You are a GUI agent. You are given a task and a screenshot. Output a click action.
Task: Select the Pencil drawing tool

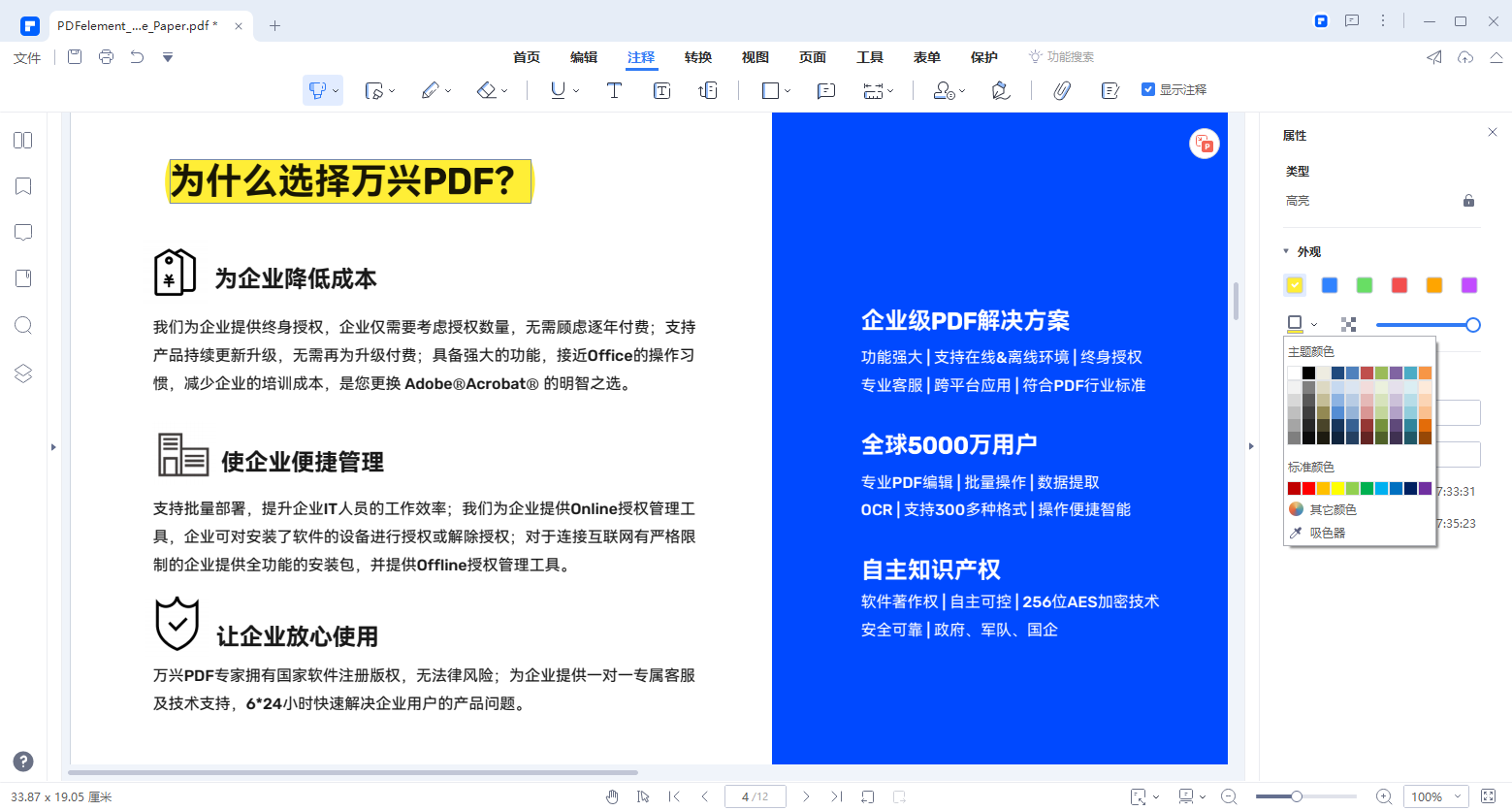[430, 89]
